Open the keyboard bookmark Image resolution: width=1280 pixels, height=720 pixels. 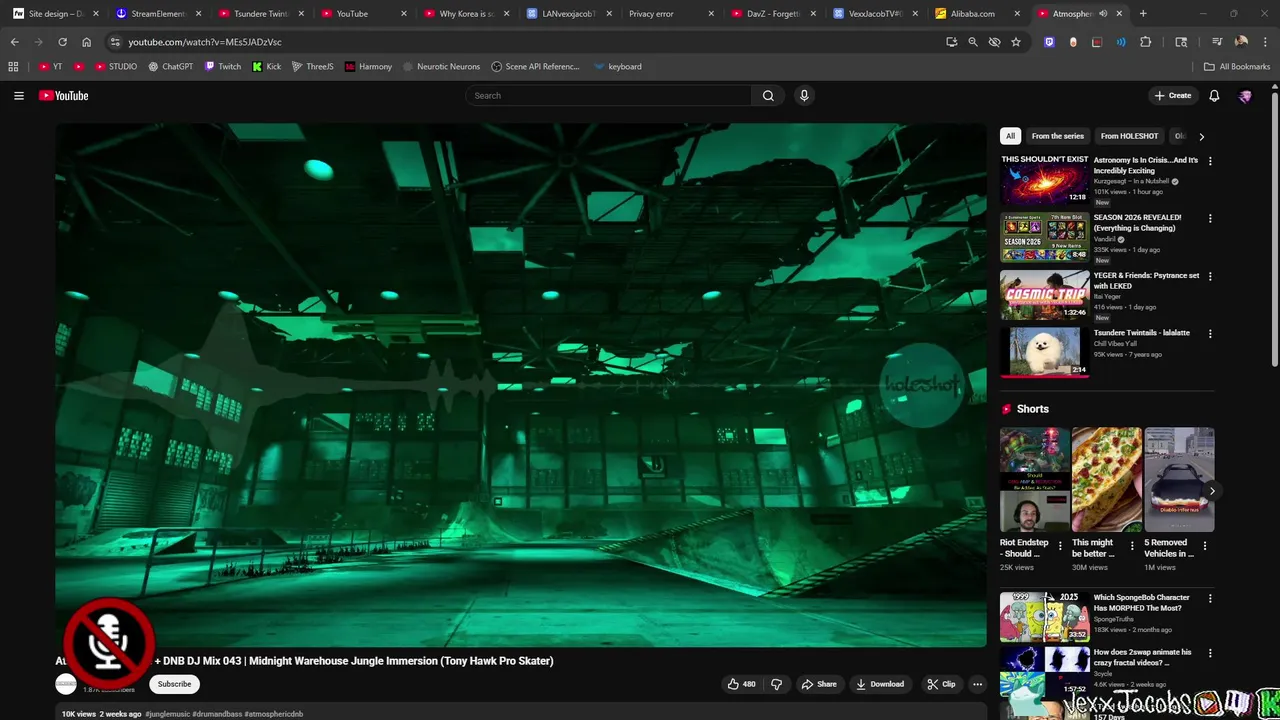[617, 67]
